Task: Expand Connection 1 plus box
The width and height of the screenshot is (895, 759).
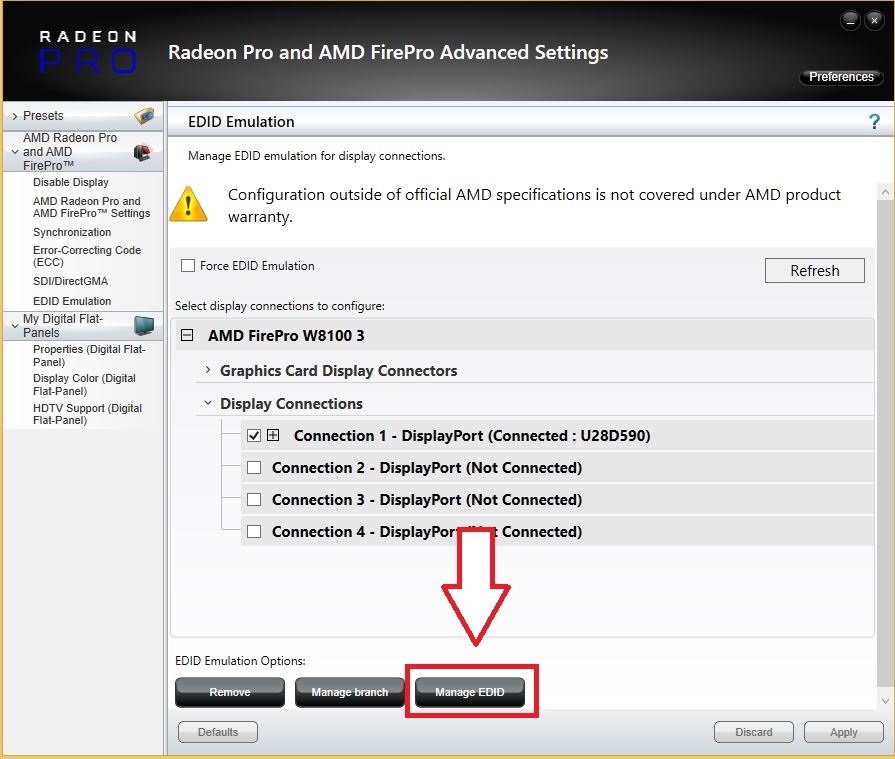Action: [x=273, y=435]
